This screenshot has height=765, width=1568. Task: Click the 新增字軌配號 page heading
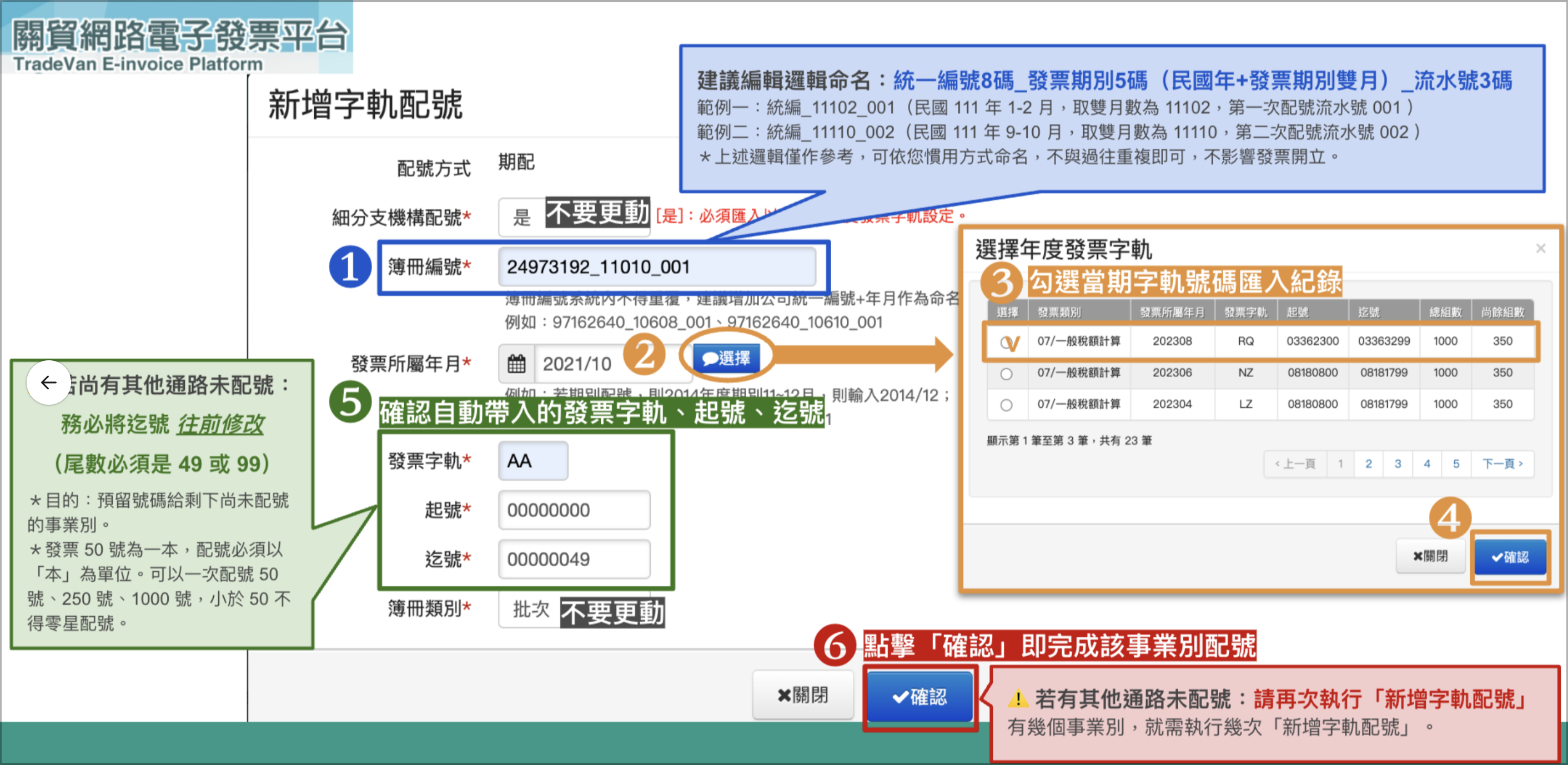(x=365, y=105)
